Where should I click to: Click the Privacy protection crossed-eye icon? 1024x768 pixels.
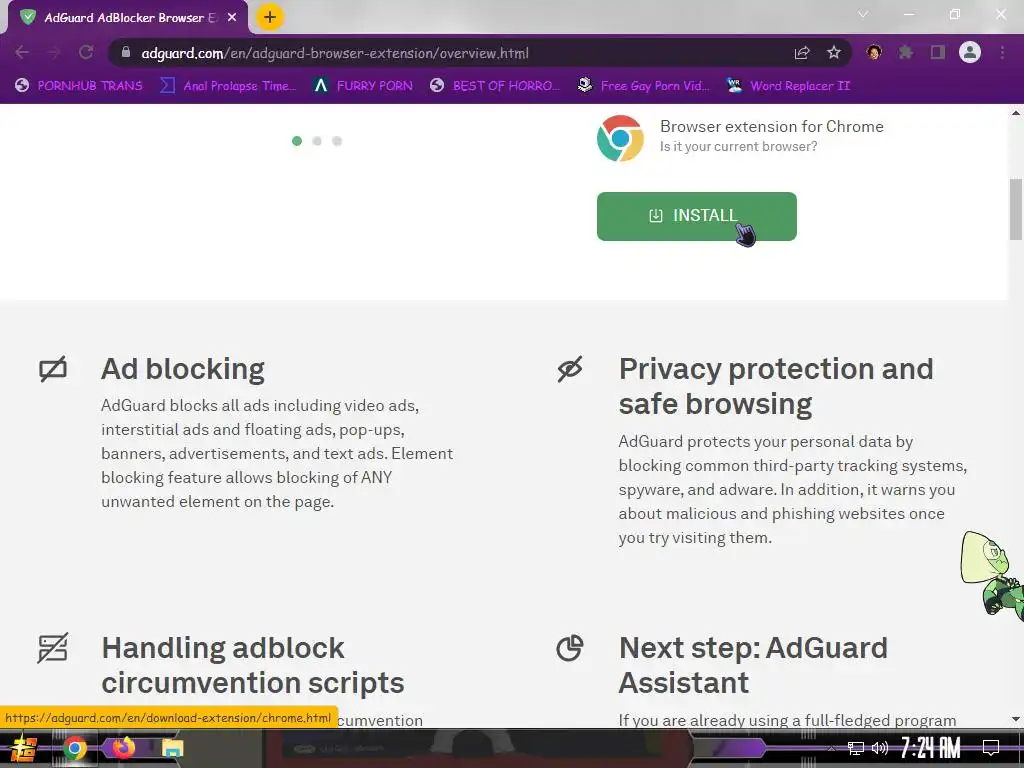[x=569, y=369]
